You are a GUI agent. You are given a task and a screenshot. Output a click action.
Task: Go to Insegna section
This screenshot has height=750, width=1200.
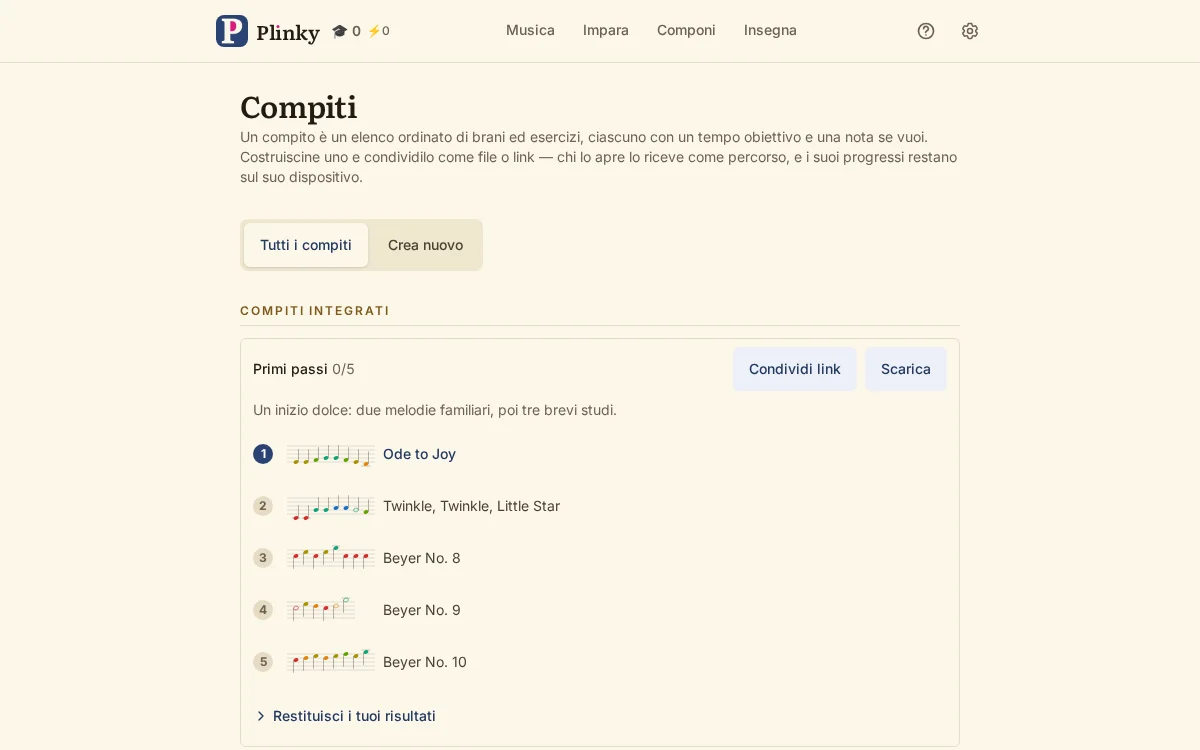(770, 30)
